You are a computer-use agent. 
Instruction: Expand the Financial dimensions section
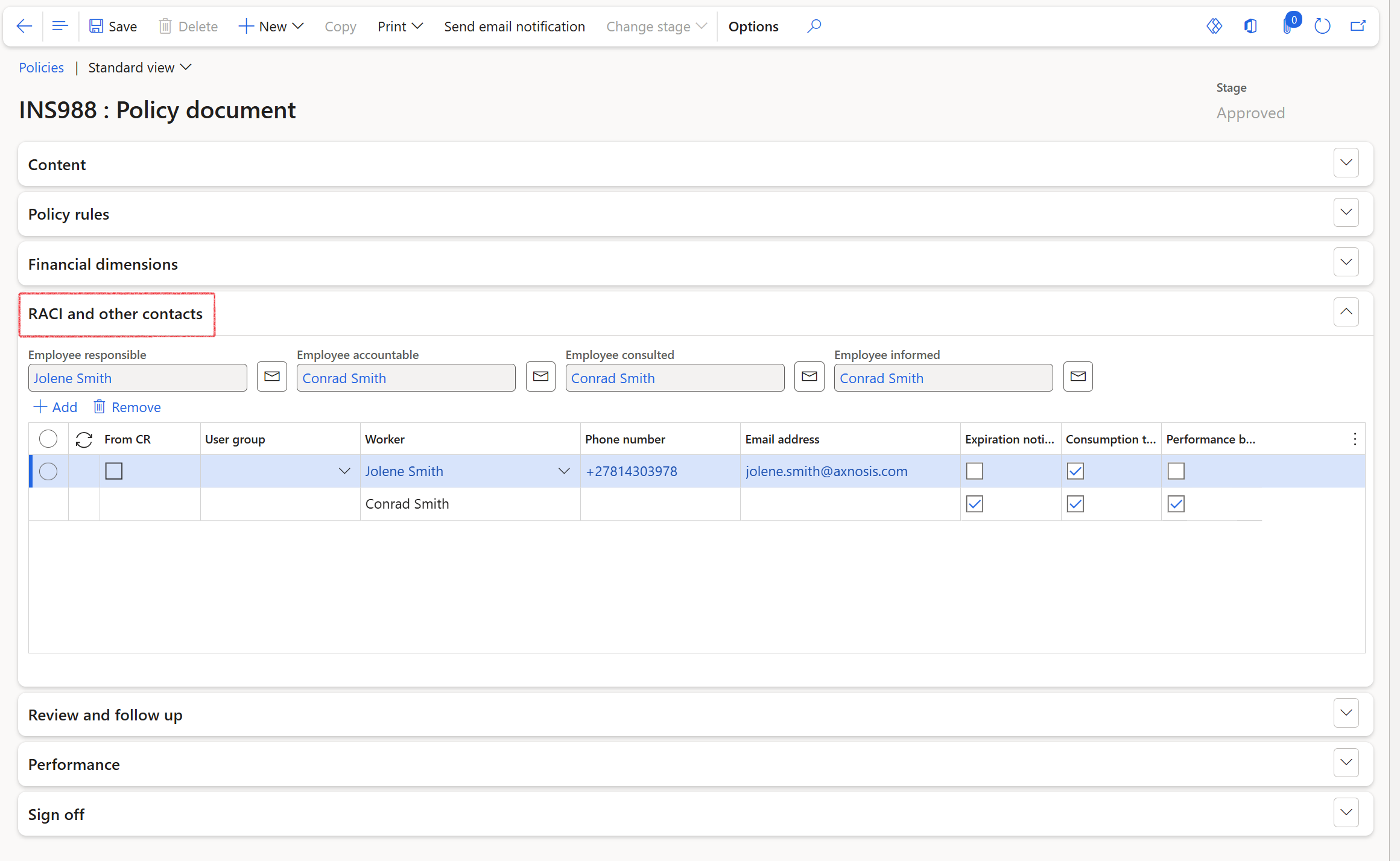[1346, 262]
